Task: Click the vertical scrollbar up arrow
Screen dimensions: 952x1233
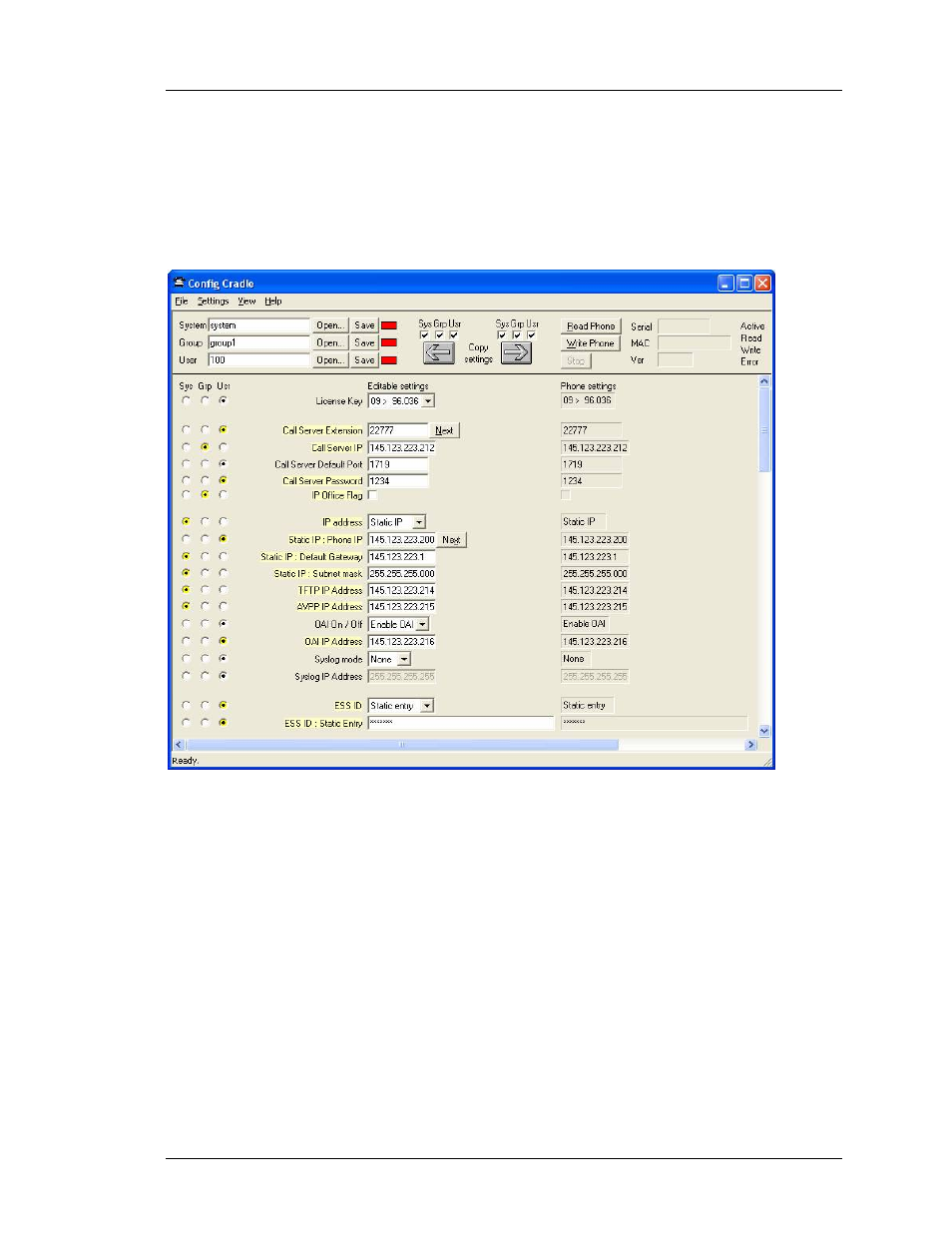Action: click(x=764, y=381)
